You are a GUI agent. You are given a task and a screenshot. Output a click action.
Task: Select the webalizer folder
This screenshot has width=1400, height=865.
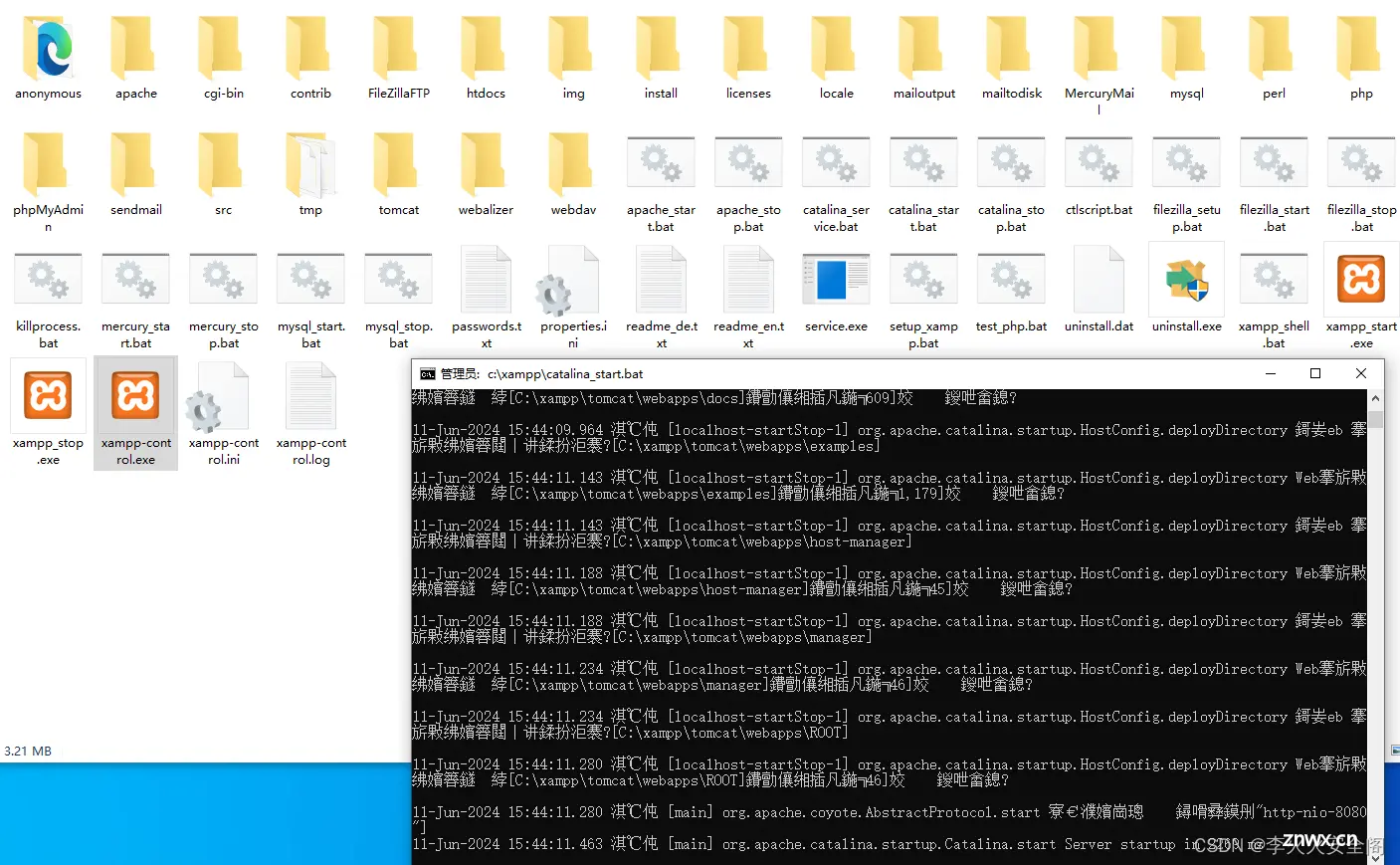(486, 174)
